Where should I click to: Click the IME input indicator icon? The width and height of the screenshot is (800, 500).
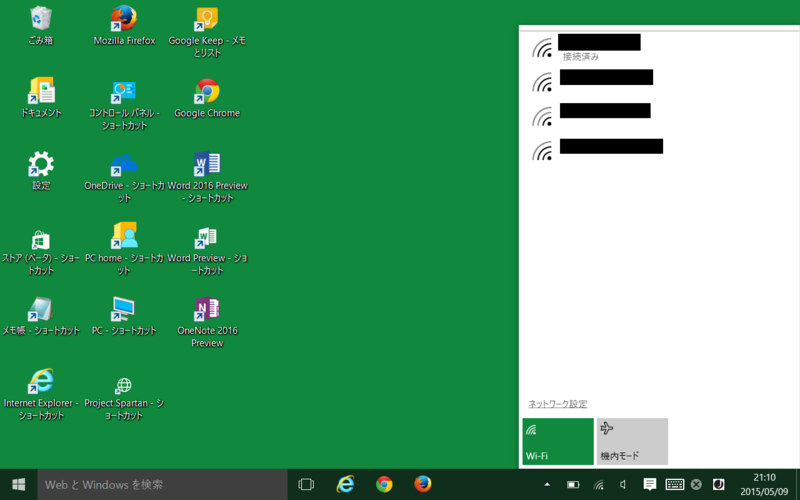pos(718,484)
